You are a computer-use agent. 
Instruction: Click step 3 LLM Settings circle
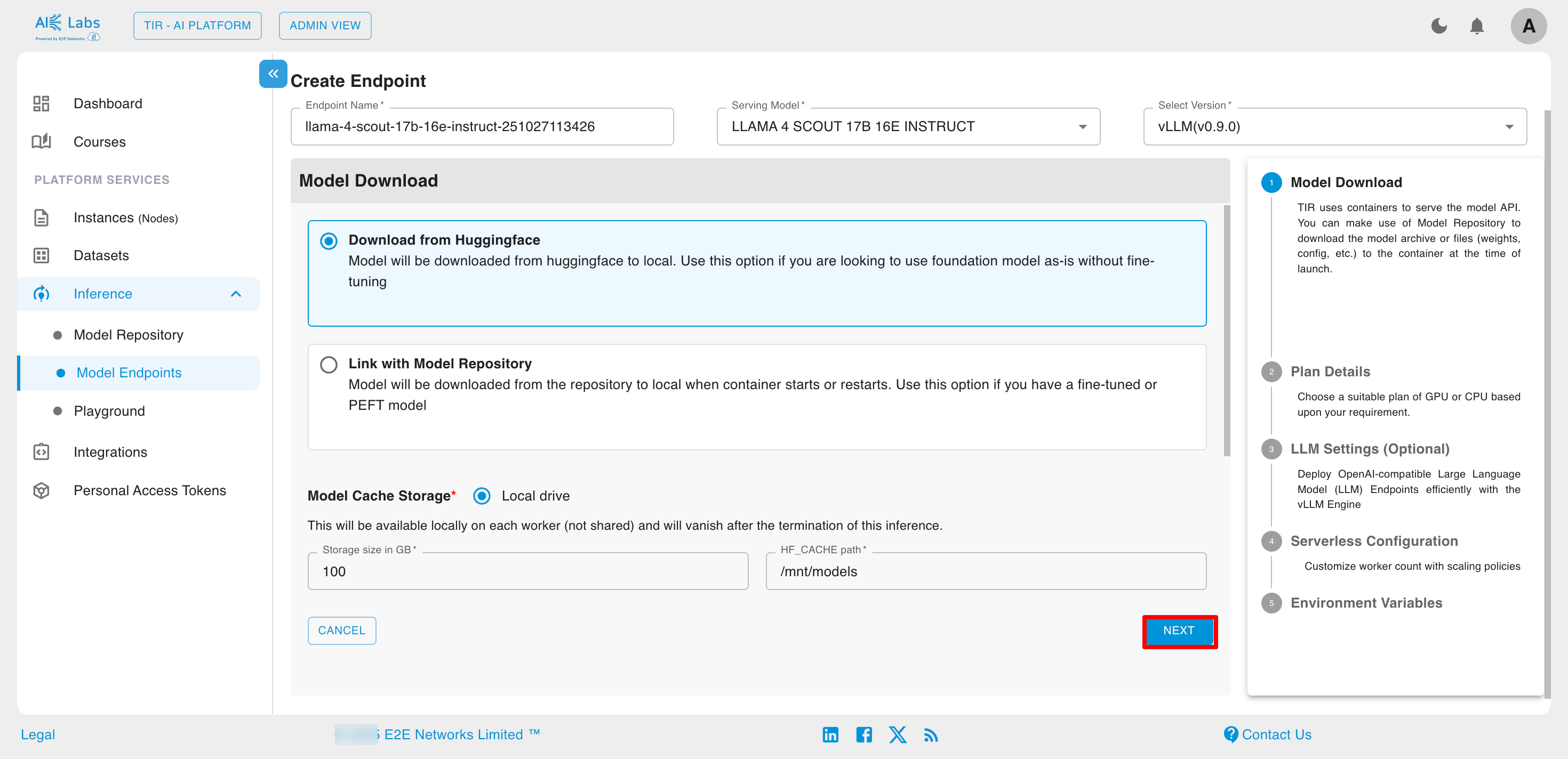tap(1271, 449)
